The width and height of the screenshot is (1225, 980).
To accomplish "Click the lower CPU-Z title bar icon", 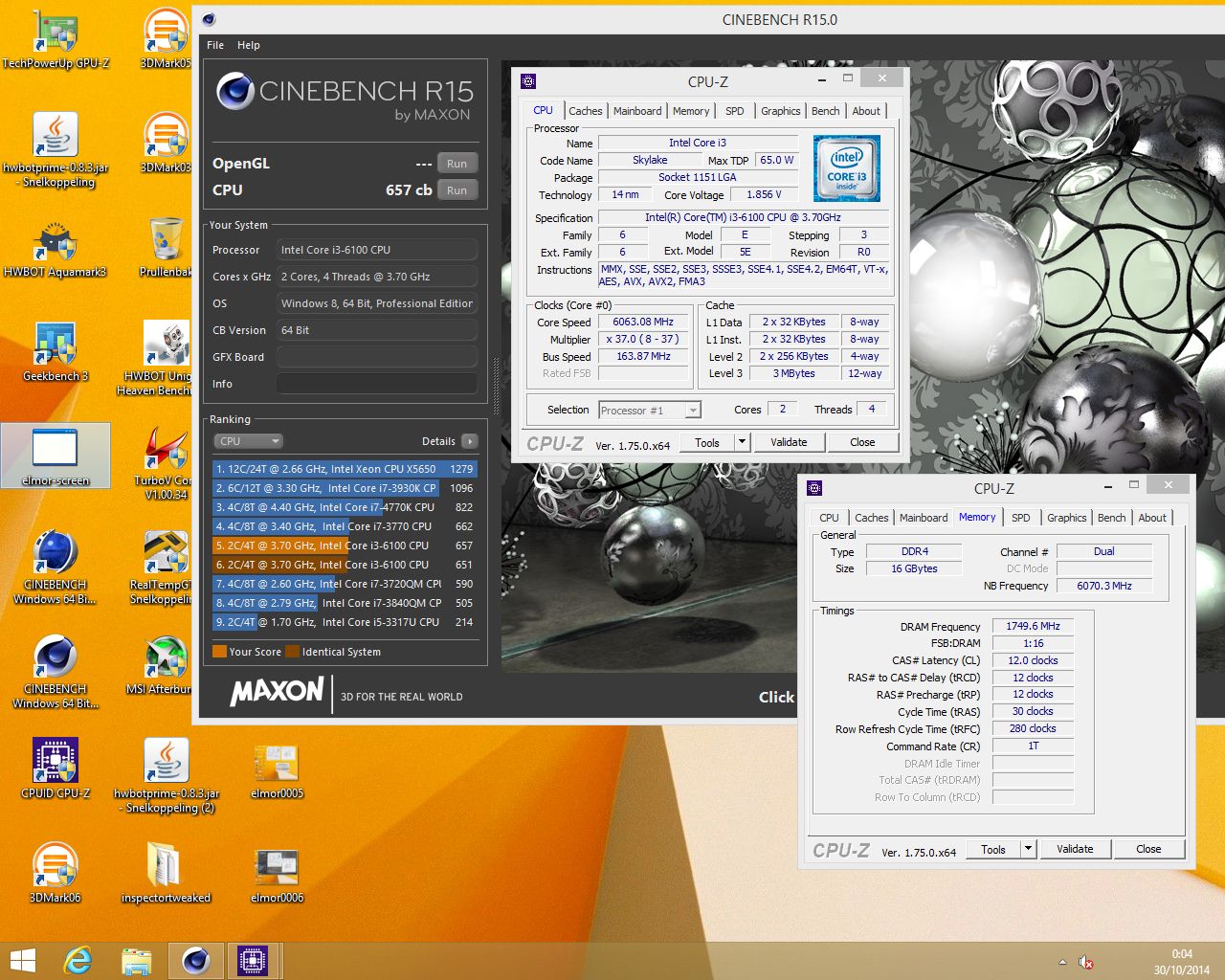I will (814, 488).
